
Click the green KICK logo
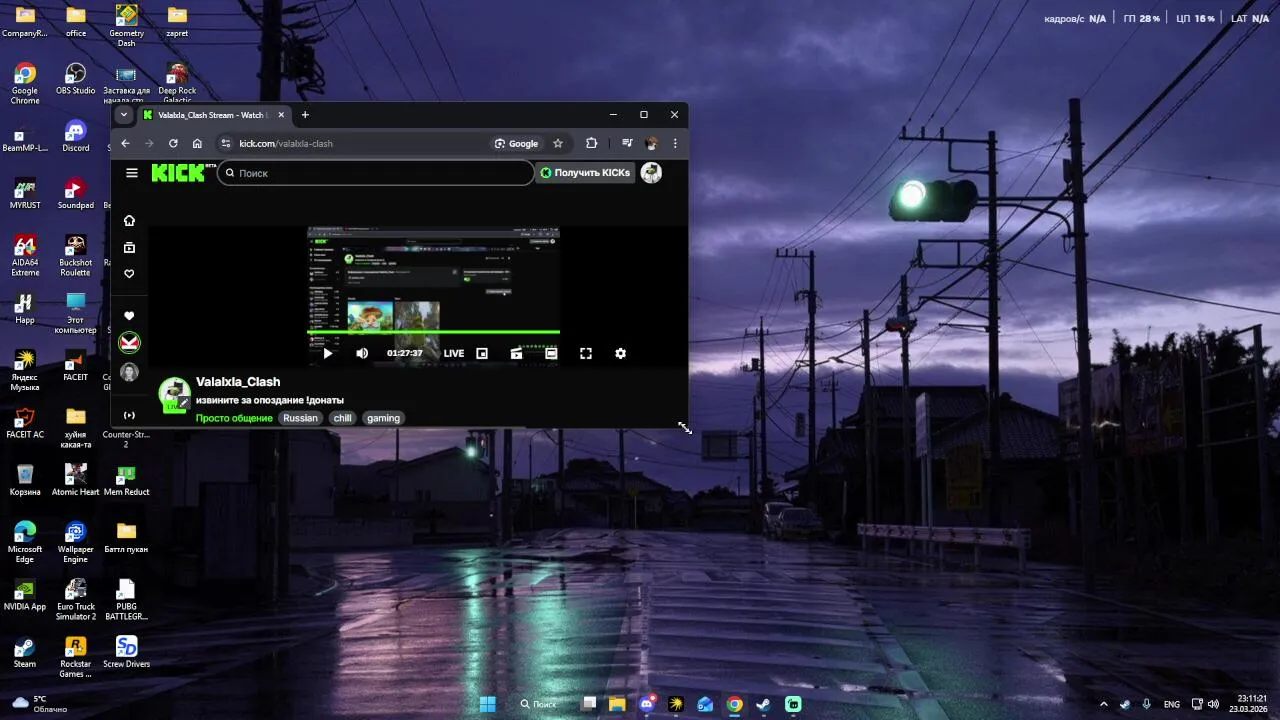tap(178, 173)
